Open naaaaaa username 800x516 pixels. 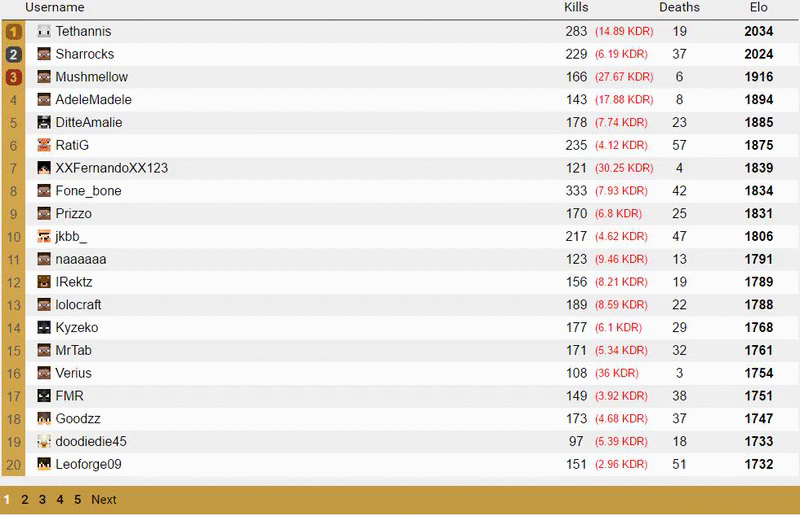(x=81, y=259)
